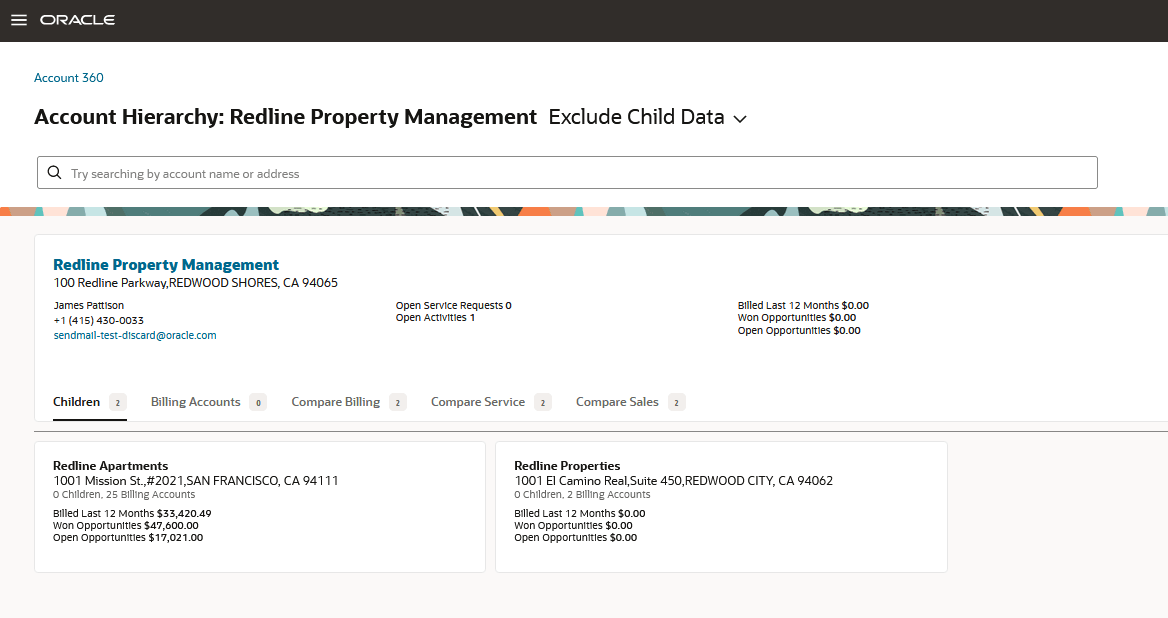Click the James Pattison contact name
The height and width of the screenshot is (618, 1168).
pos(88,305)
